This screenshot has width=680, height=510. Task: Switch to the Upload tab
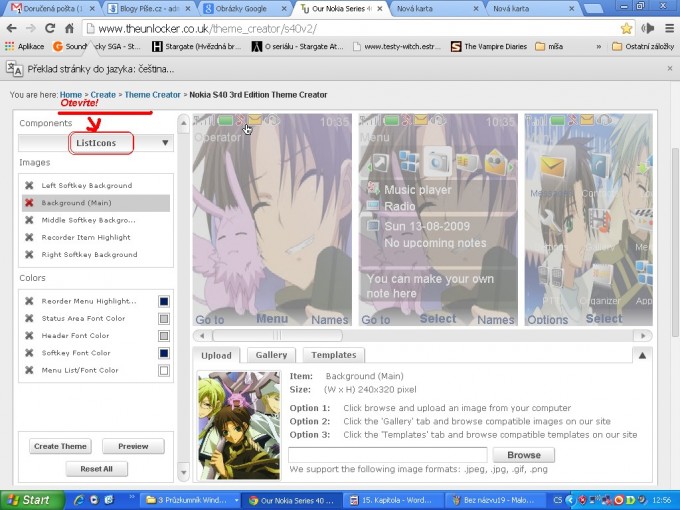216,355
